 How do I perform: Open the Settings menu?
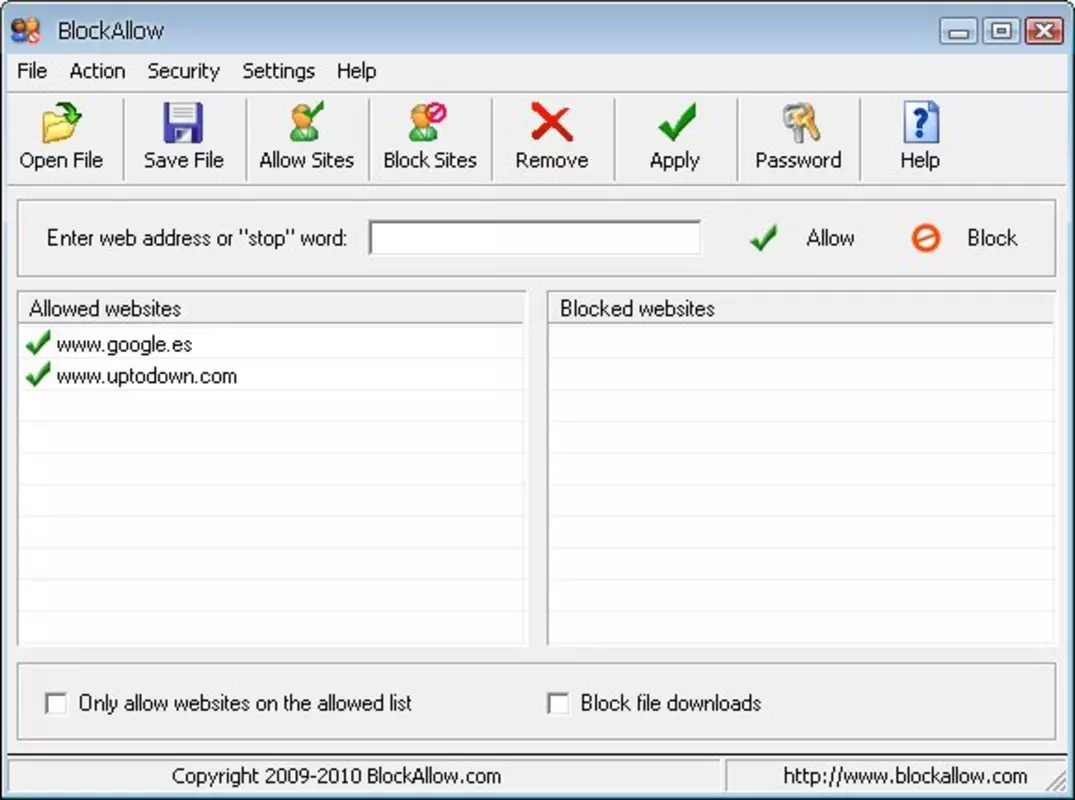tap(278, 71)
